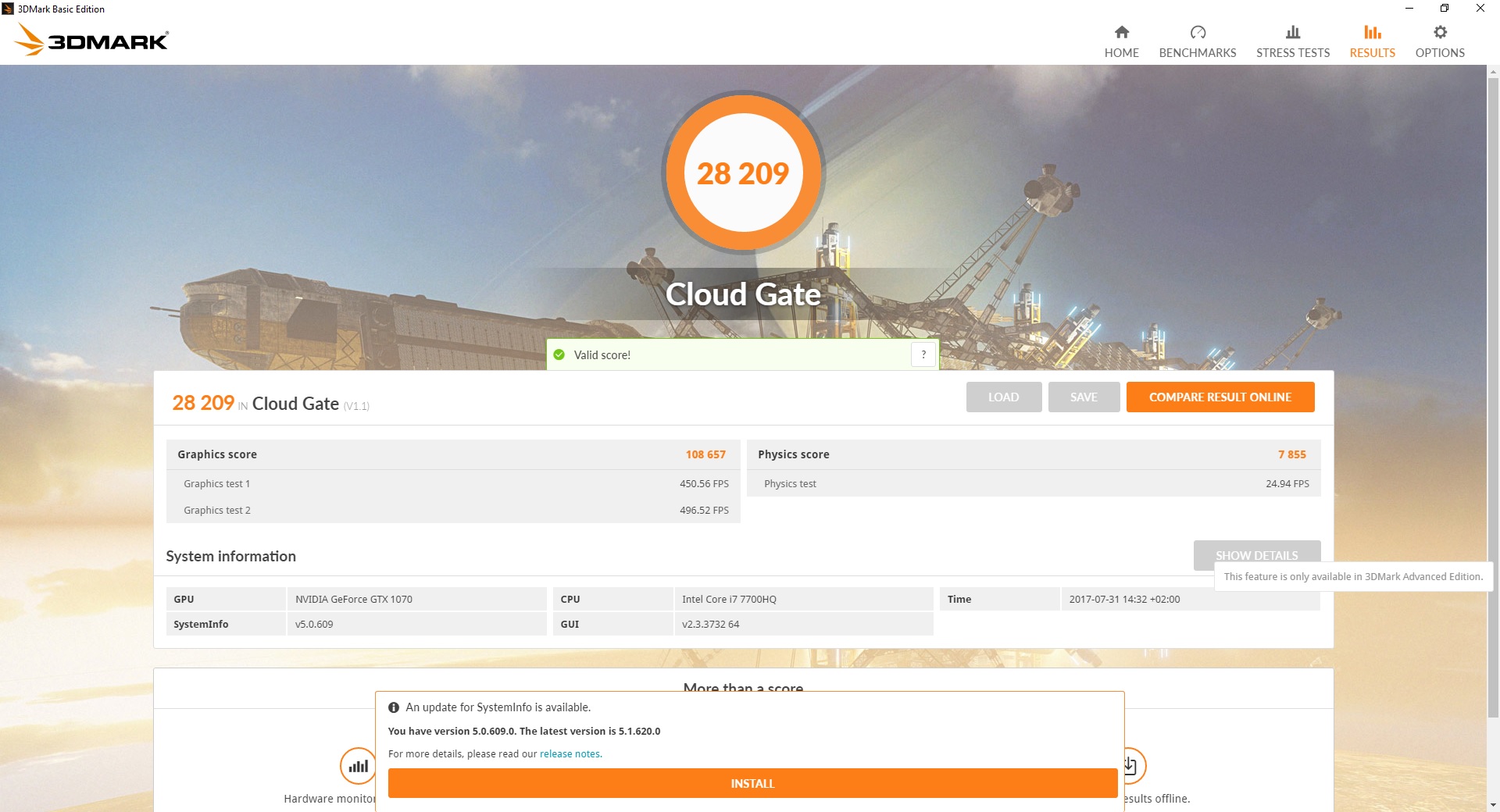Image resolution: width=1500 pixels, height=812 pixels.
Task: Click the Graphics score value 108 657
Action: tap(705, 454)
